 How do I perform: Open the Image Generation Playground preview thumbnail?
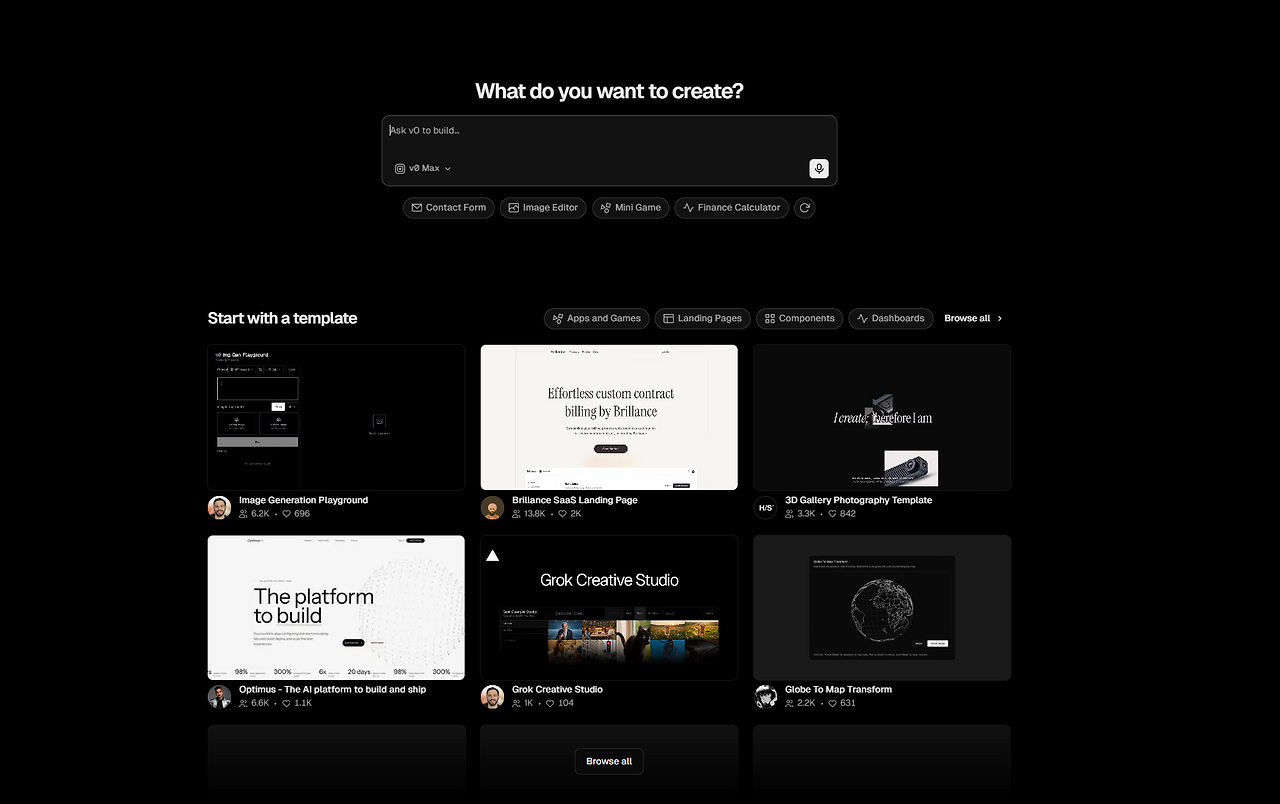tap(336, 417)
